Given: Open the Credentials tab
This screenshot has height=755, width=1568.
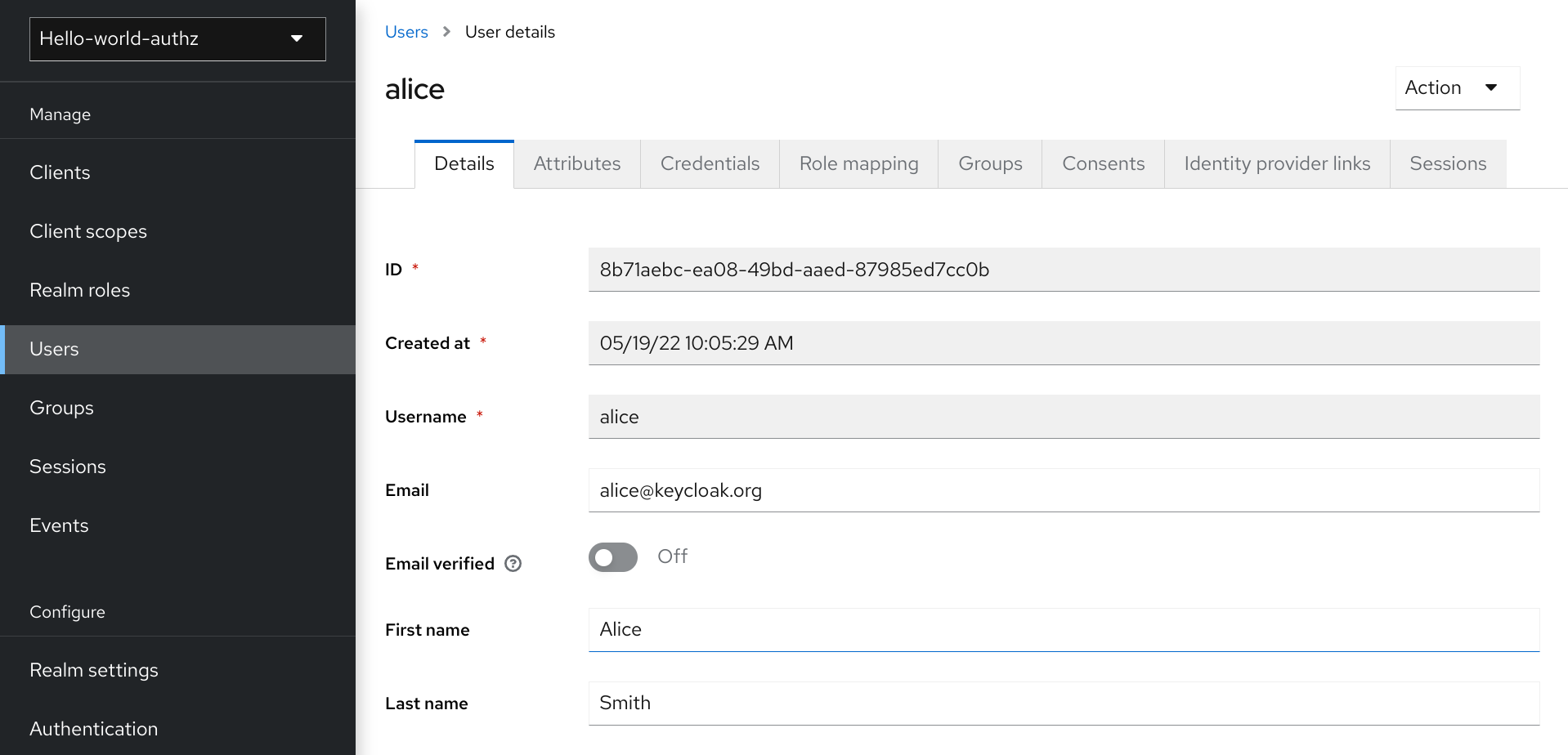Looking at the screenshot, I should (710, 164).
